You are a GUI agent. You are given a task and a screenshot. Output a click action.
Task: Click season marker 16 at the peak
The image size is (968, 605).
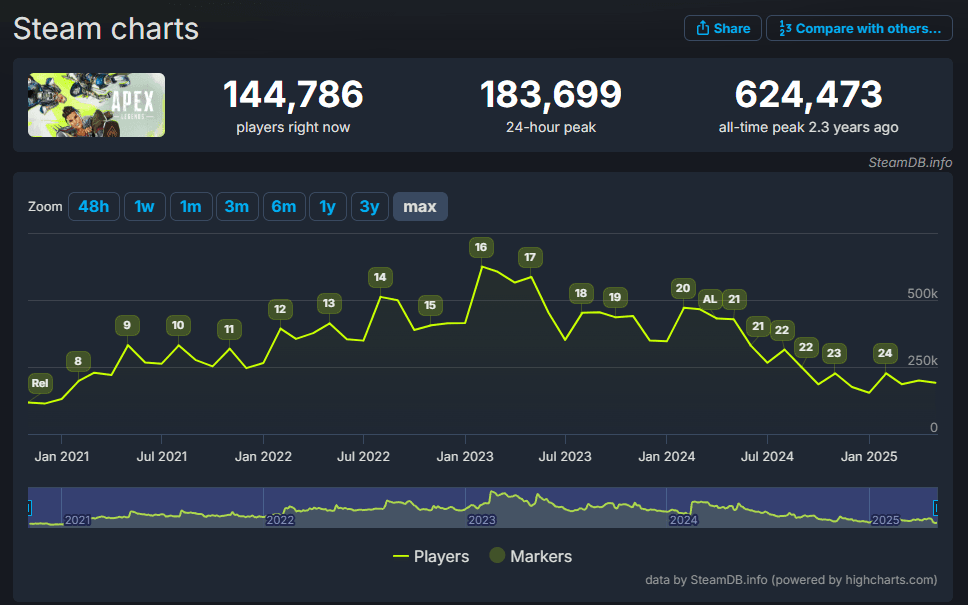point(481,248)
